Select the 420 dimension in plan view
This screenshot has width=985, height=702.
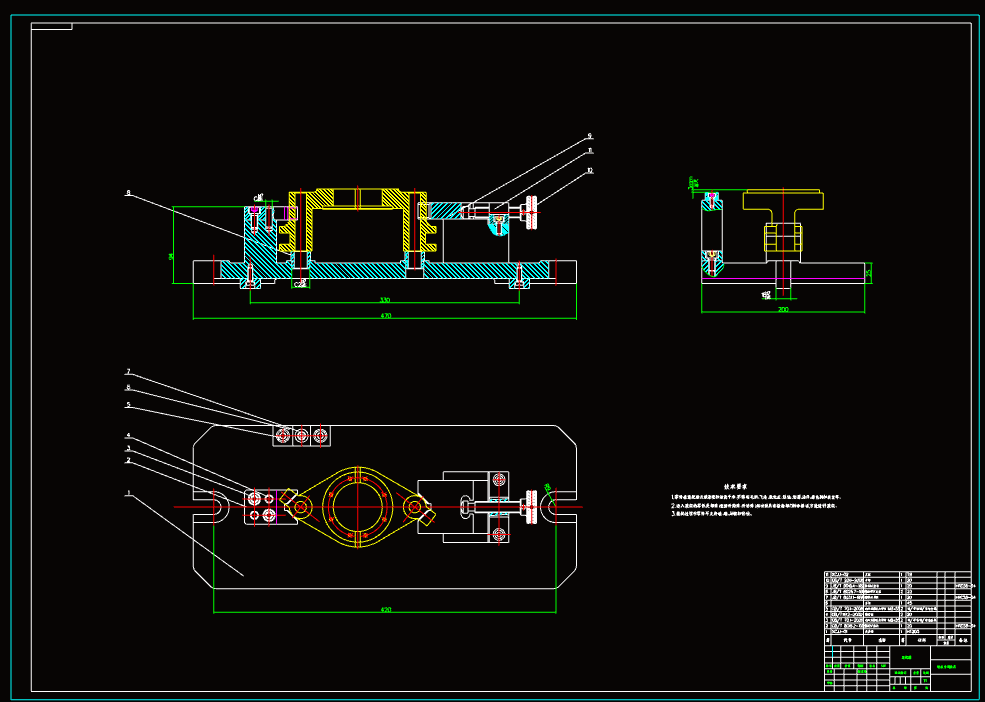click(385, 610)
